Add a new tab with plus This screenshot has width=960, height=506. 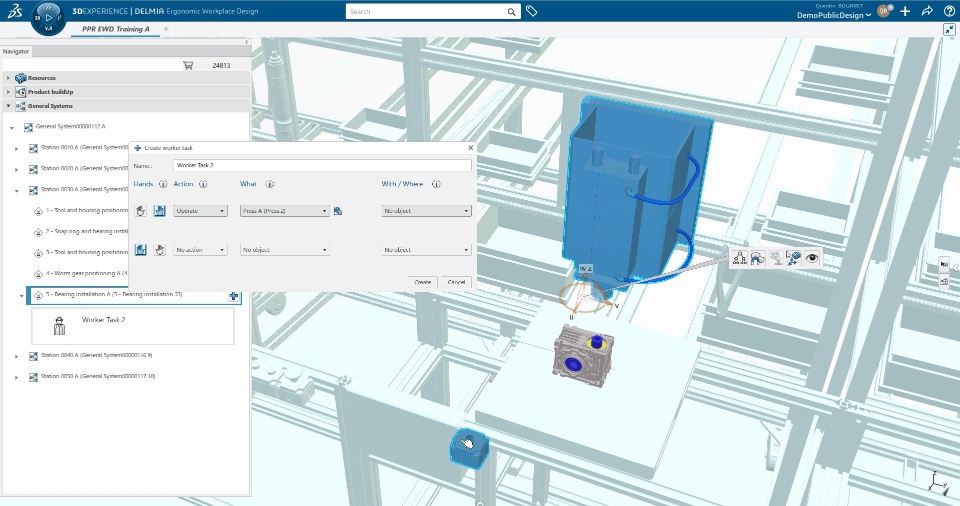click(166, 29)
